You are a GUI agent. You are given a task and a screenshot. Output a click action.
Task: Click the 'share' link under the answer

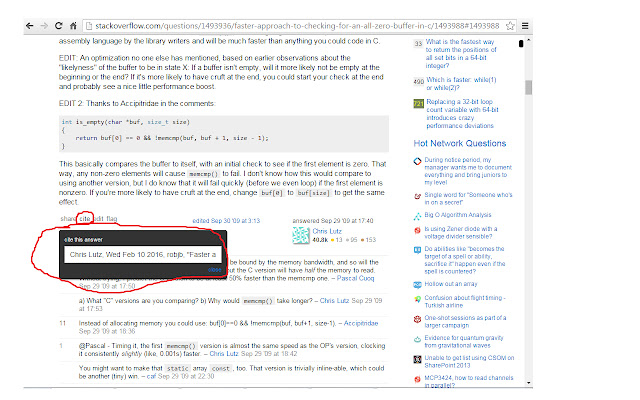(68, 218)
